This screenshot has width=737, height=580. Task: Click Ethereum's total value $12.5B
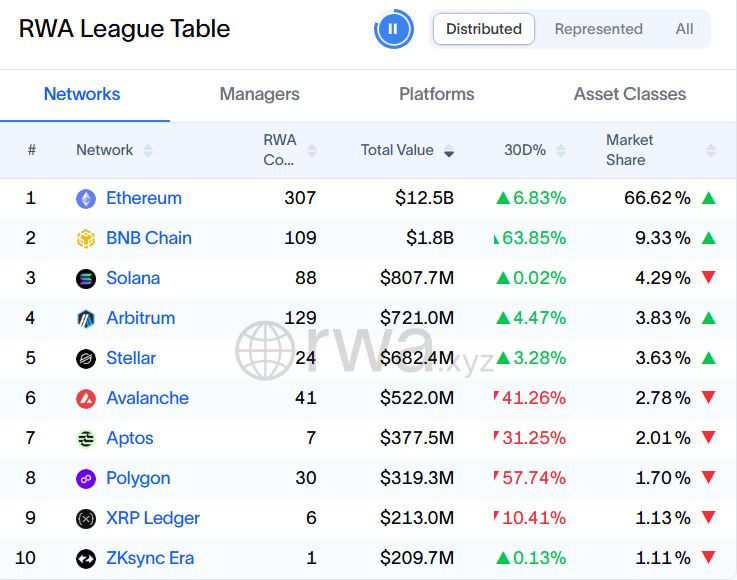[424, 198]
